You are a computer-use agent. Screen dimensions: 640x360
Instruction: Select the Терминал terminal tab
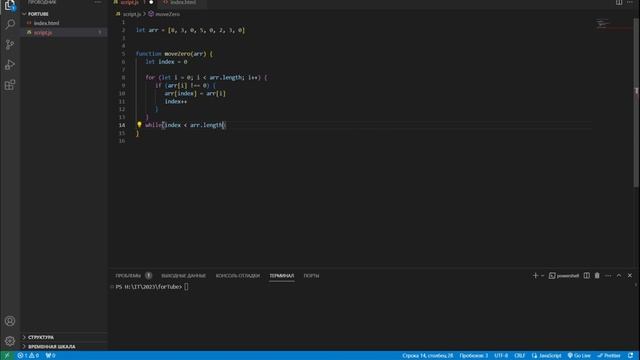tap(282, 276)
